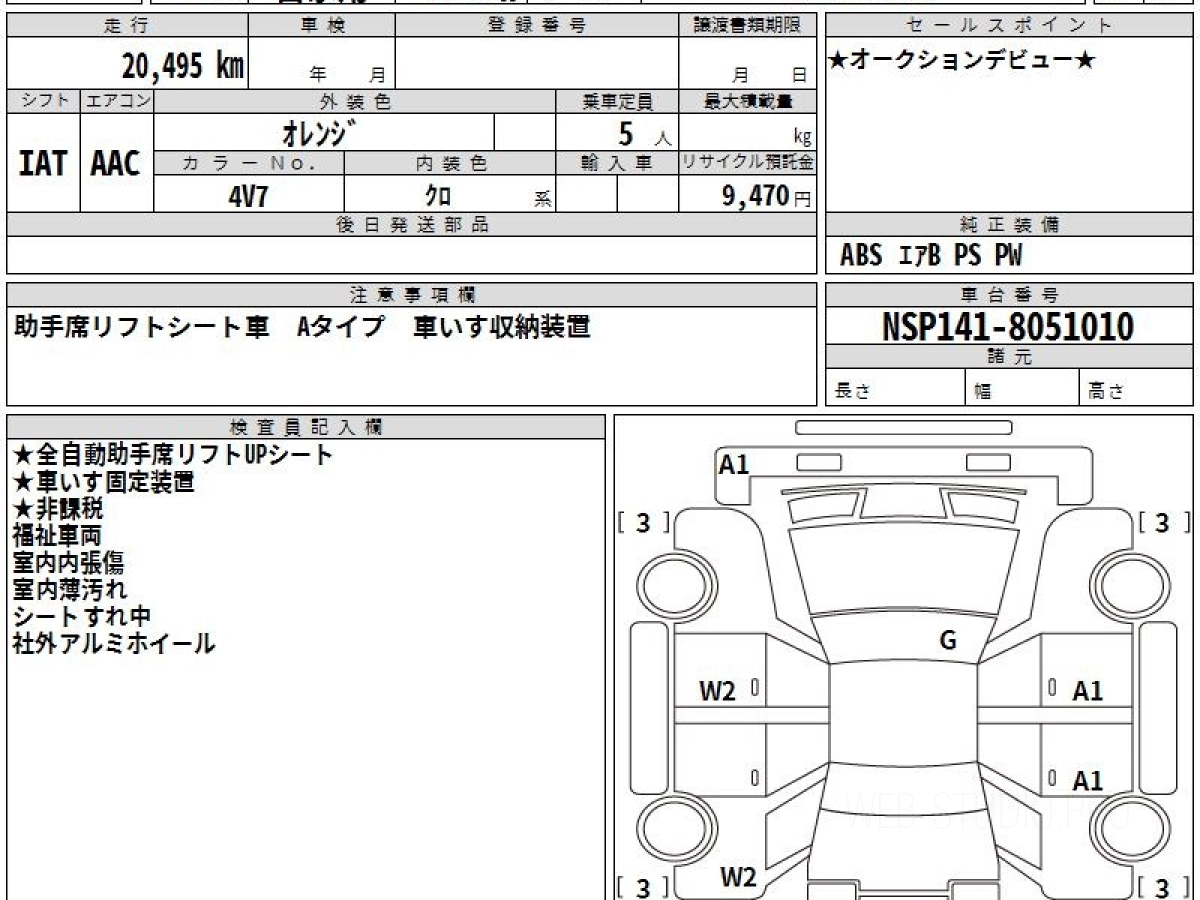
Task: Click the seating capacity value 5 人
Action: tap(643, 134)
